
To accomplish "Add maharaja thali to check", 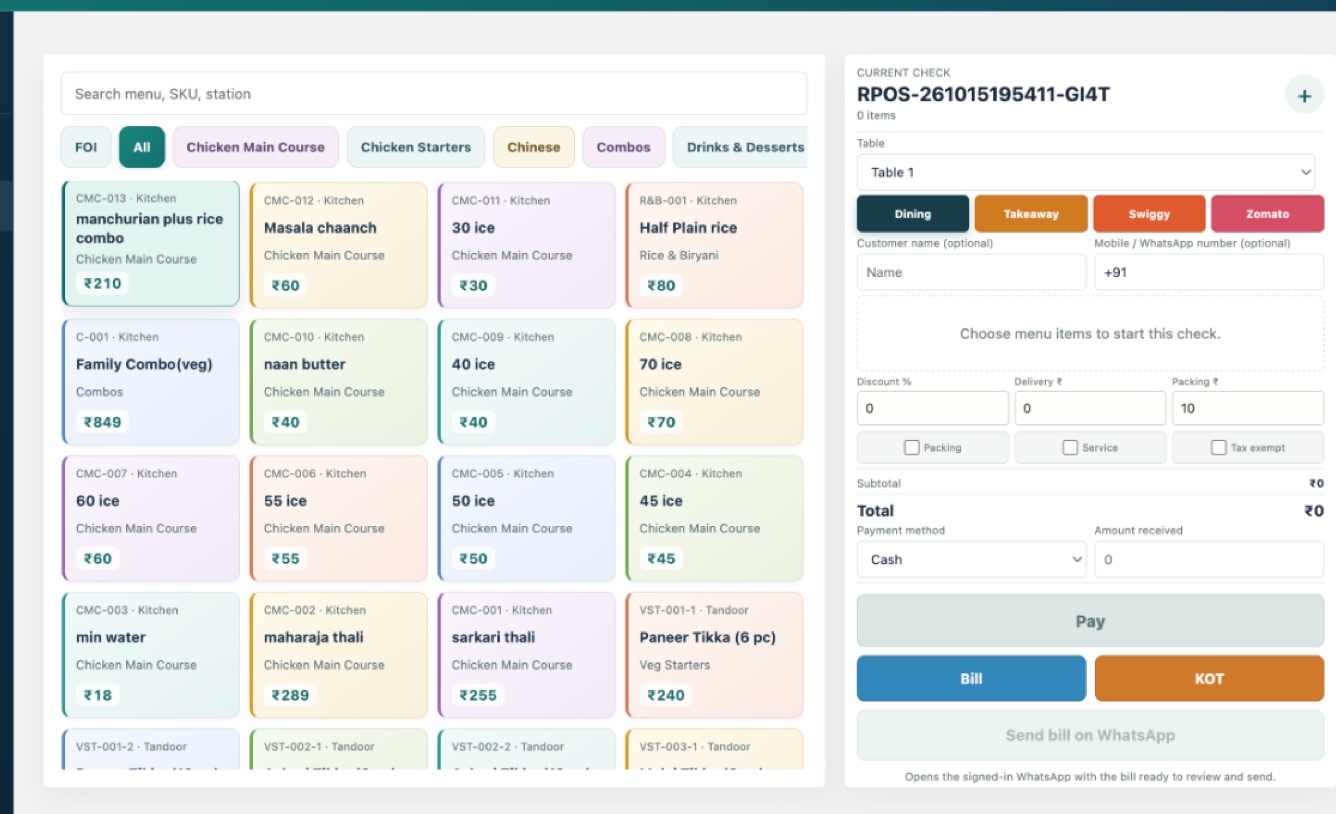I will (339, 655).
